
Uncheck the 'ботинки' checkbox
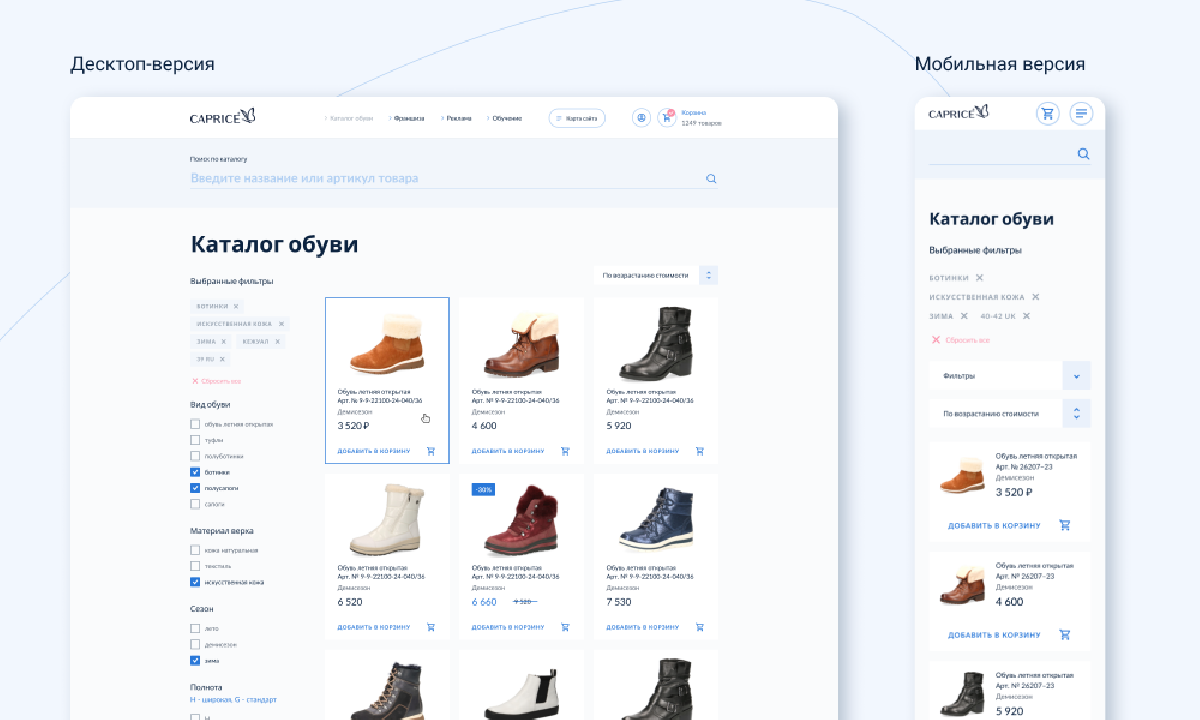coord(195,472)
